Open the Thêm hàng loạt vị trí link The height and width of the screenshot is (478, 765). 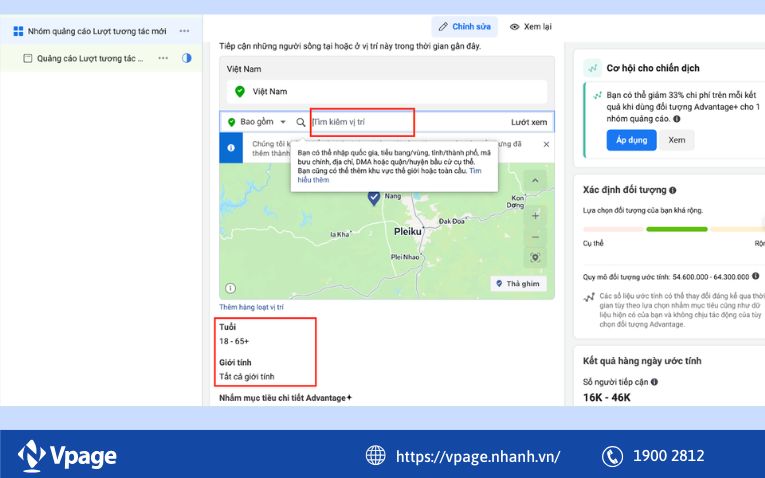click(x=251, y=307)
